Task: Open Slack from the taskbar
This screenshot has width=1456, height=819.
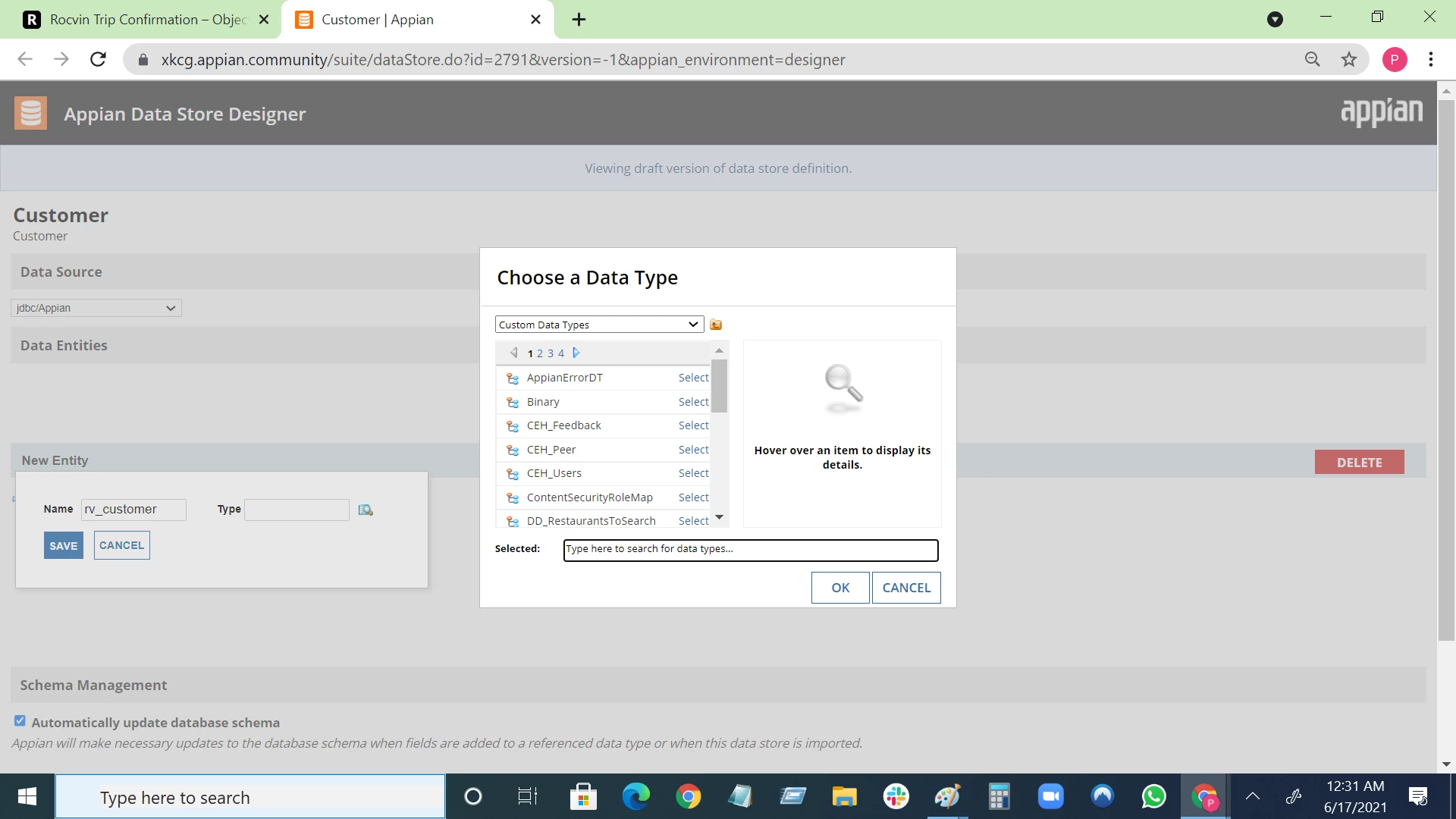Action: (x=896, y=796)
